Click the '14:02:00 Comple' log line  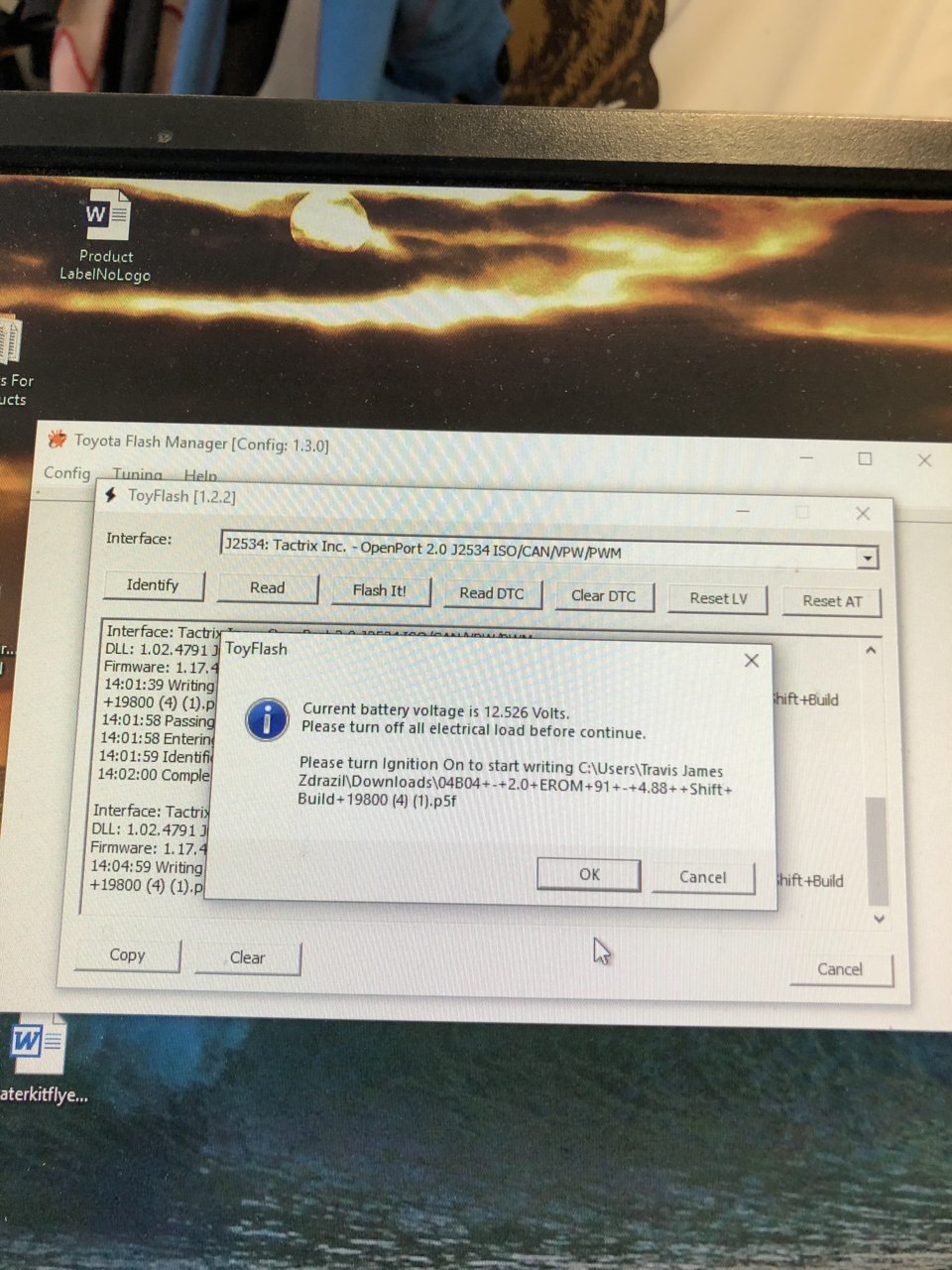point(154,774)
